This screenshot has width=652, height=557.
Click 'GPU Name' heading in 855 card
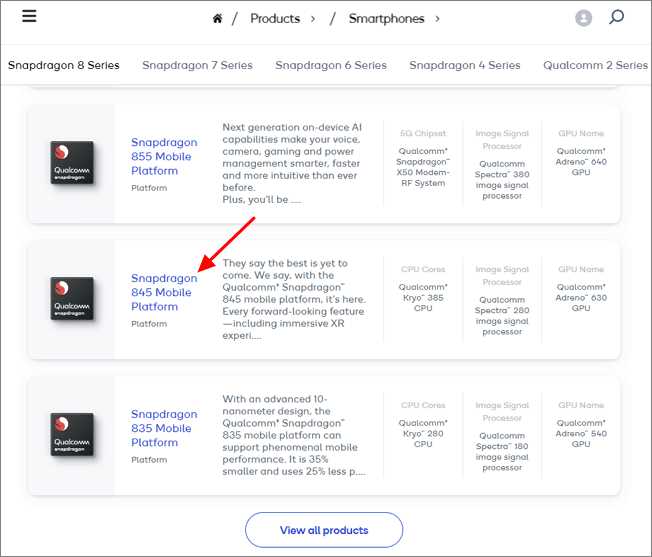(581, 133)
